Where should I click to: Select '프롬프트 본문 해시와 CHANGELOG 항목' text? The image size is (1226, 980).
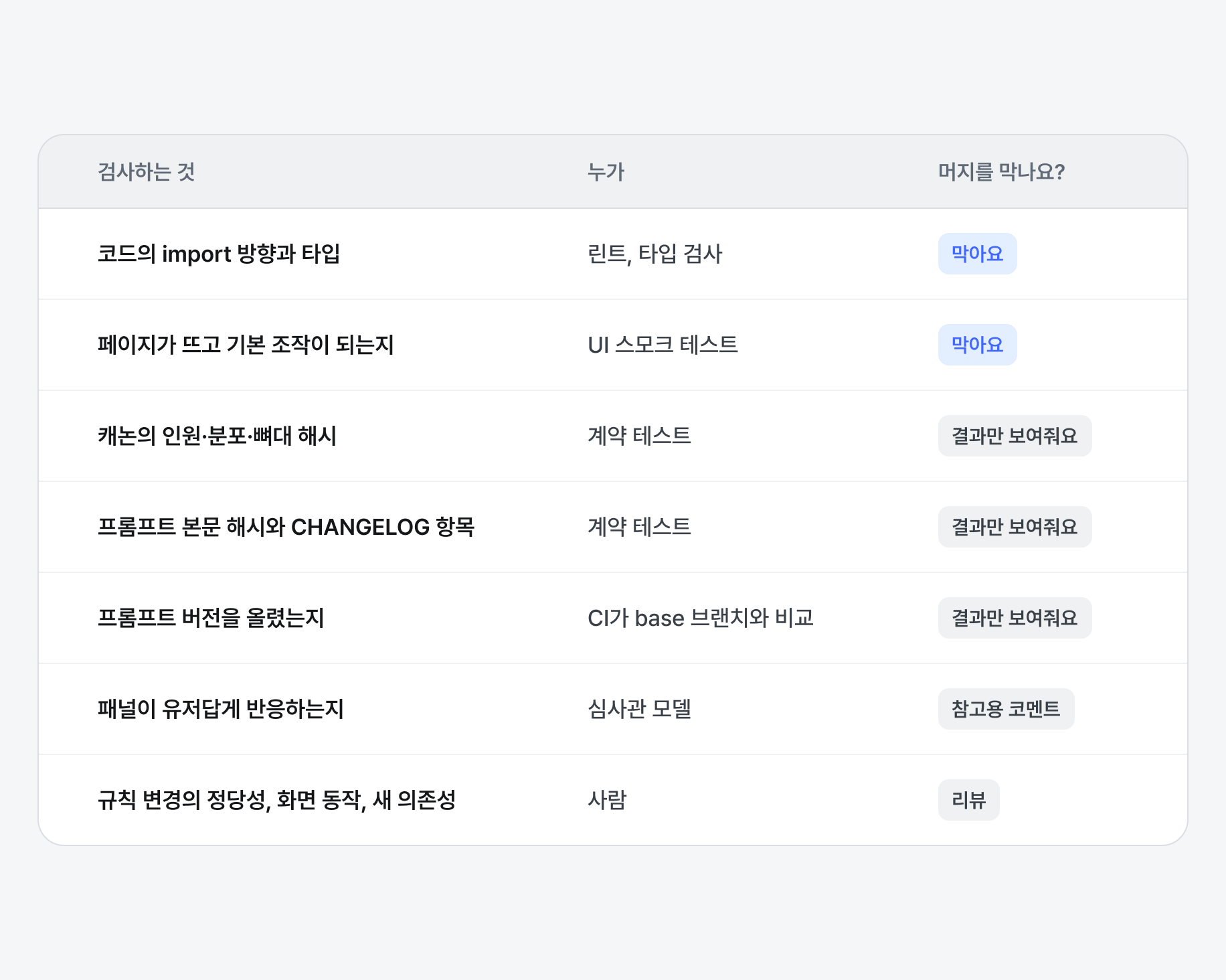[286, 527]
